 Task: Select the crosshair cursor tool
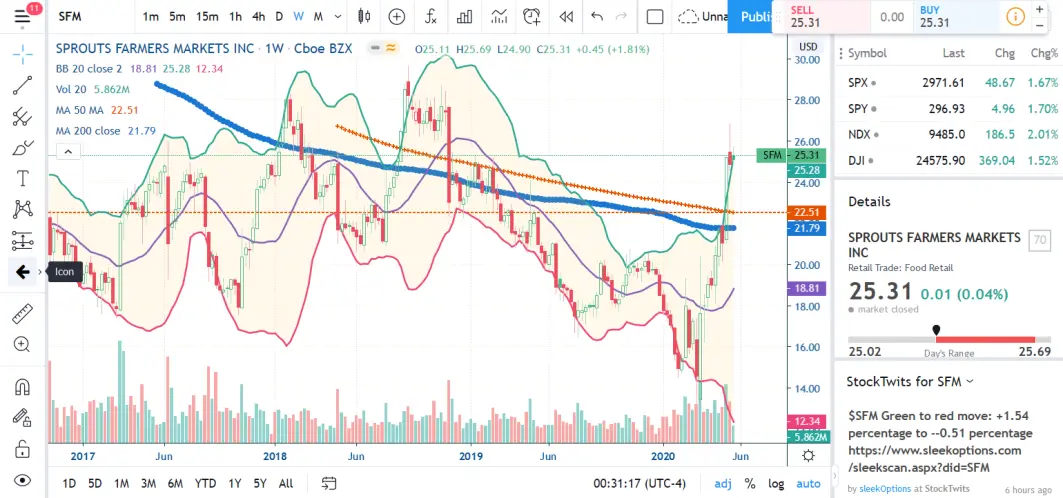[x=22, y=55]
